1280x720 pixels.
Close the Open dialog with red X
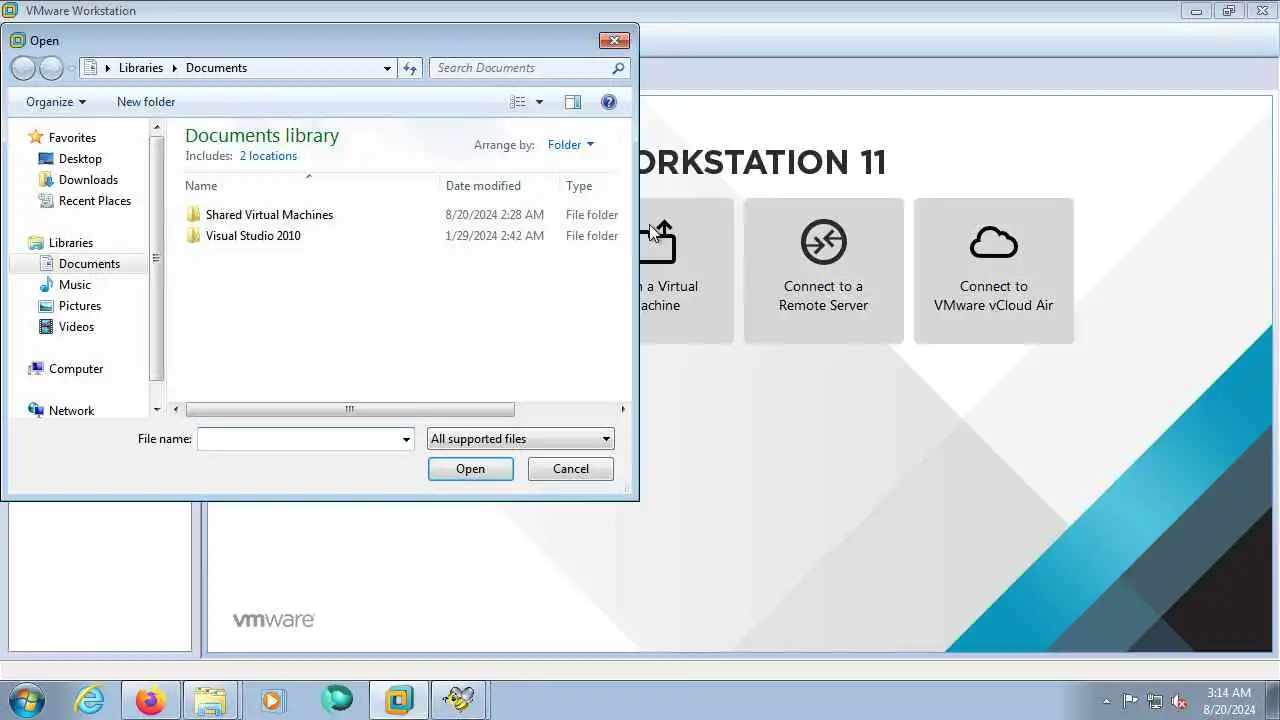point(614,41)
